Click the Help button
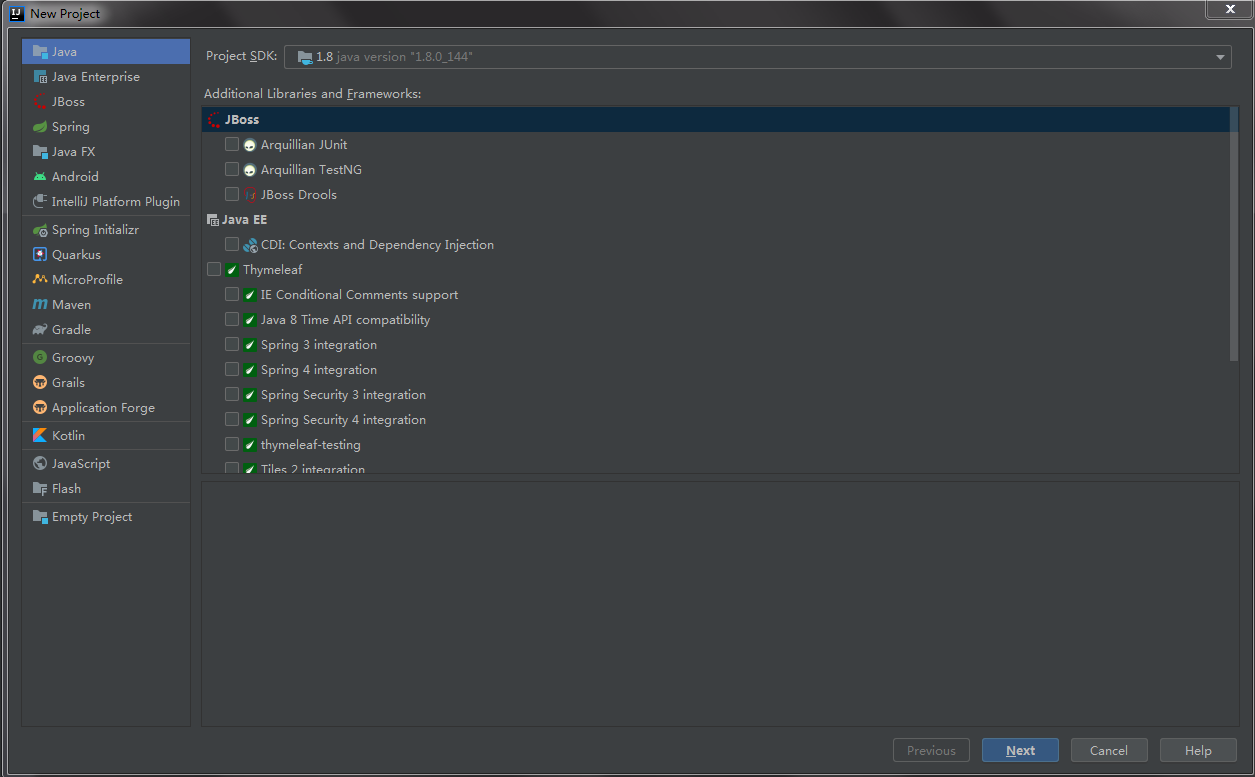Viewport: 1255px width, 777px height. coord(1198,750)
